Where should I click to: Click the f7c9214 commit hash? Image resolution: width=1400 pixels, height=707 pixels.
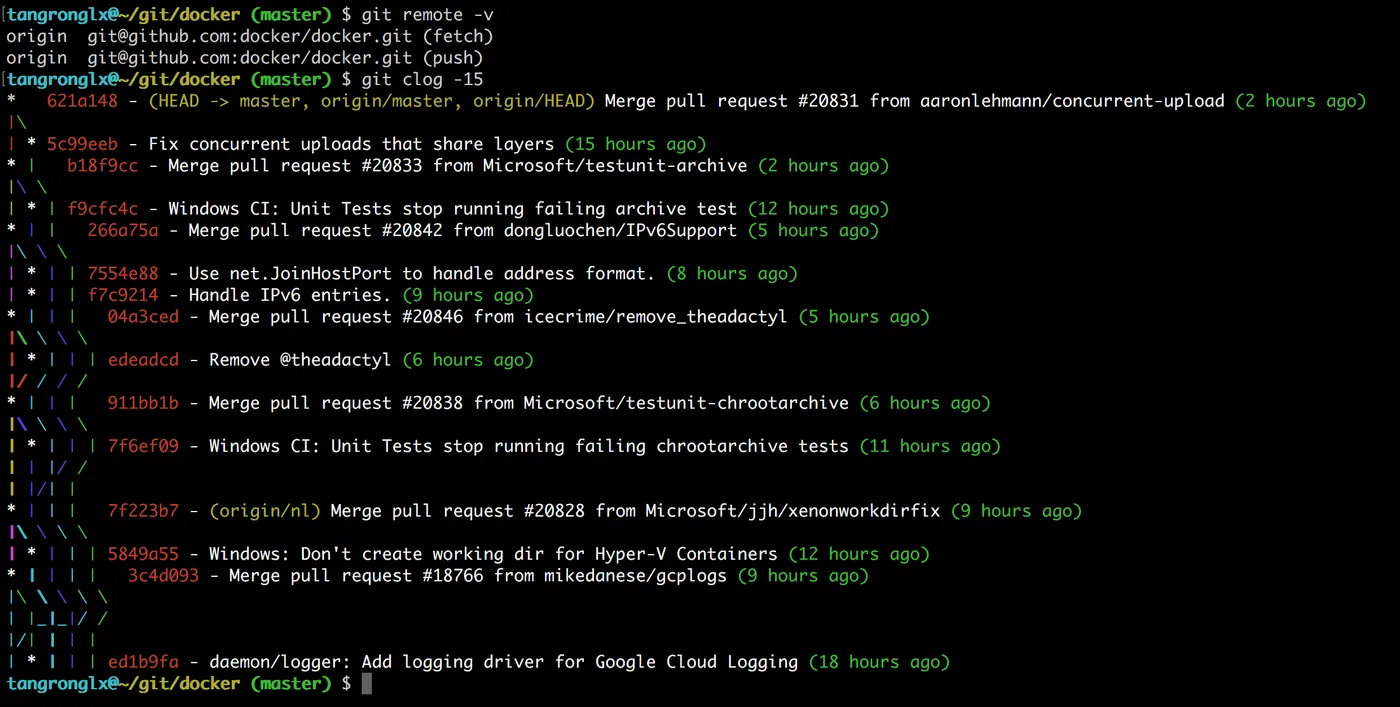(123, 295)
